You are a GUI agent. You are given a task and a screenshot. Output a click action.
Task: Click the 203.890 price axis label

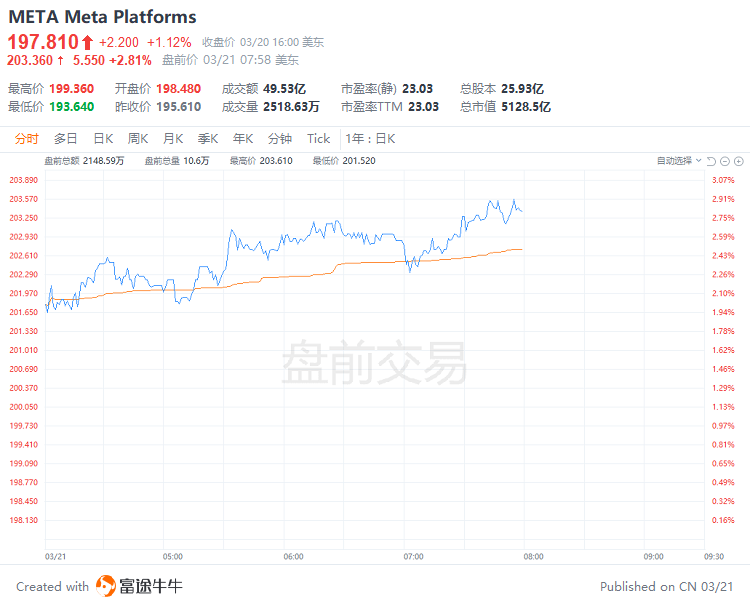tap(23, 180)
